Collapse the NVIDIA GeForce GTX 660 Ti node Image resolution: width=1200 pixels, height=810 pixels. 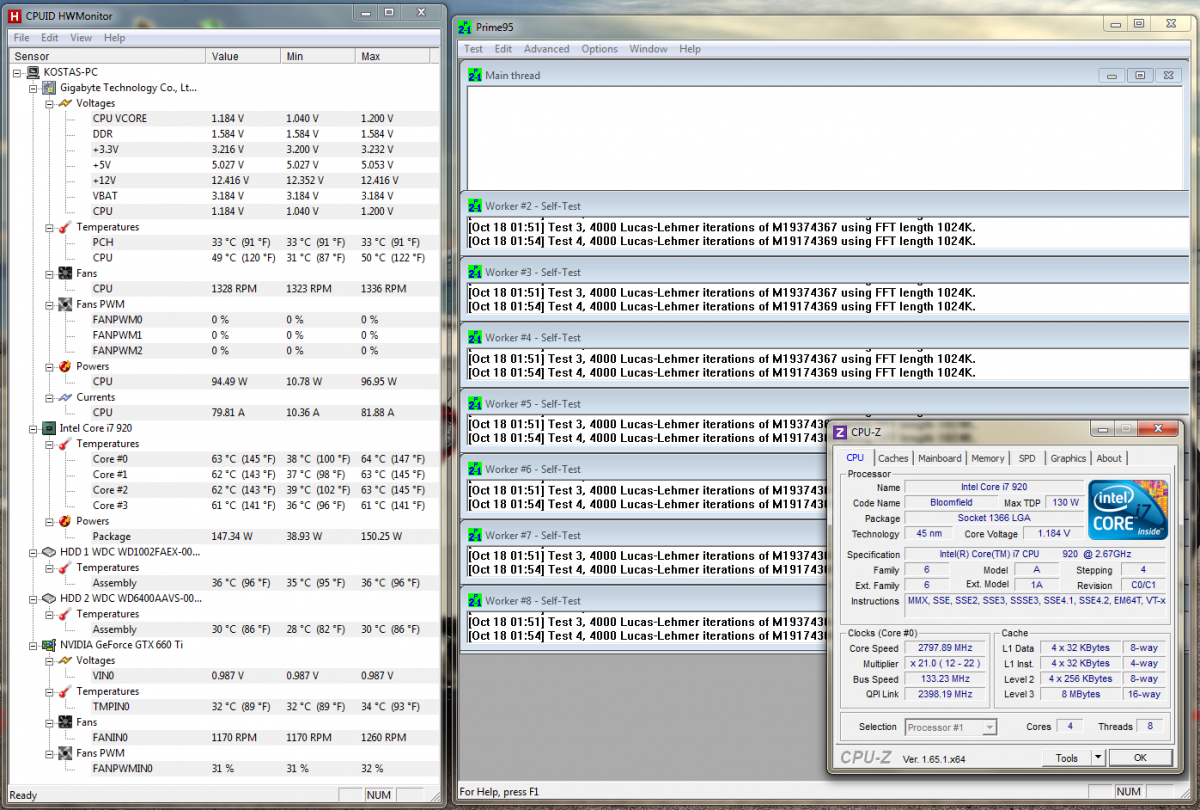coord(33,645)
